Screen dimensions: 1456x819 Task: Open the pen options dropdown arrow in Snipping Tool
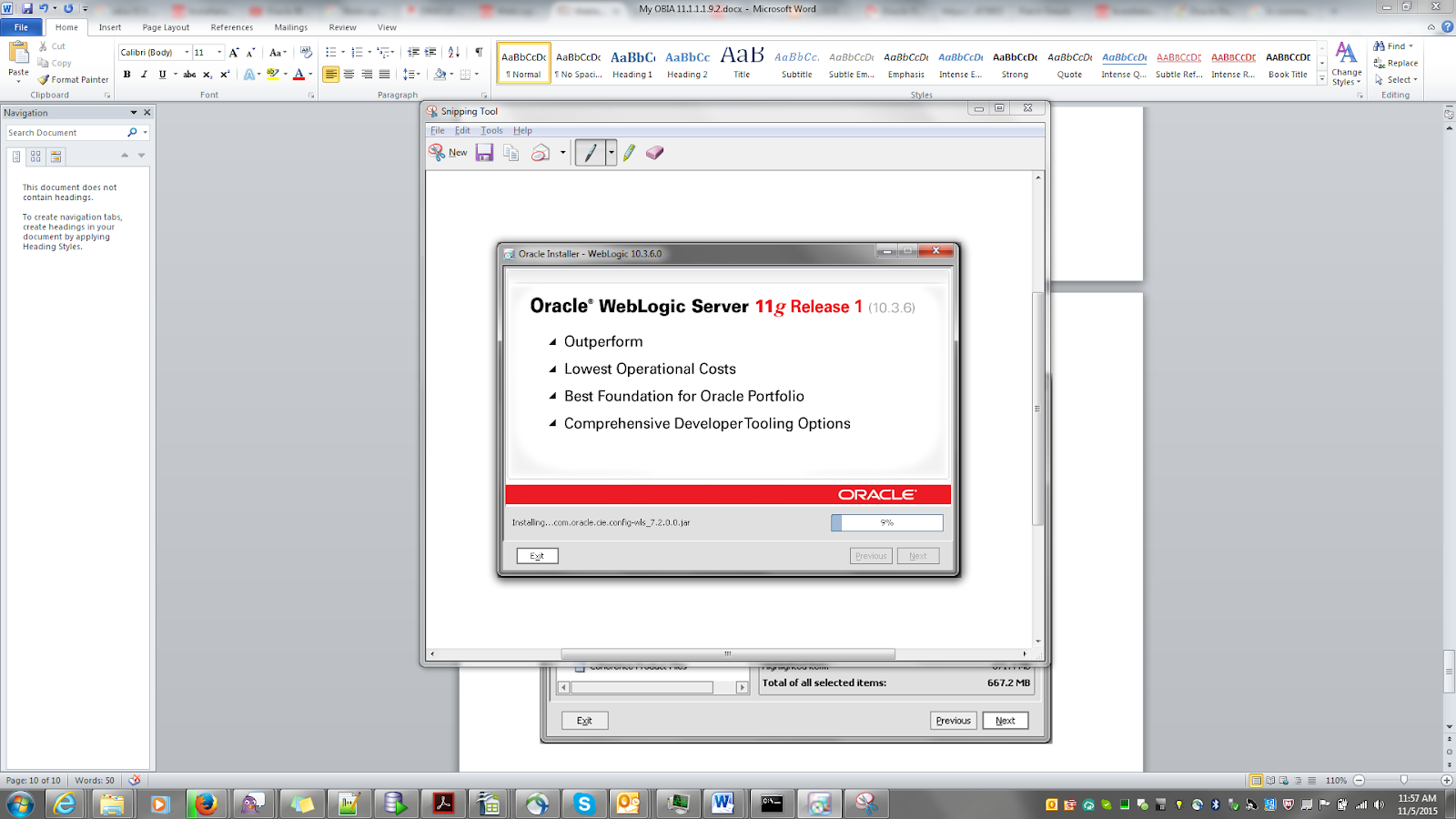(612, 153)
